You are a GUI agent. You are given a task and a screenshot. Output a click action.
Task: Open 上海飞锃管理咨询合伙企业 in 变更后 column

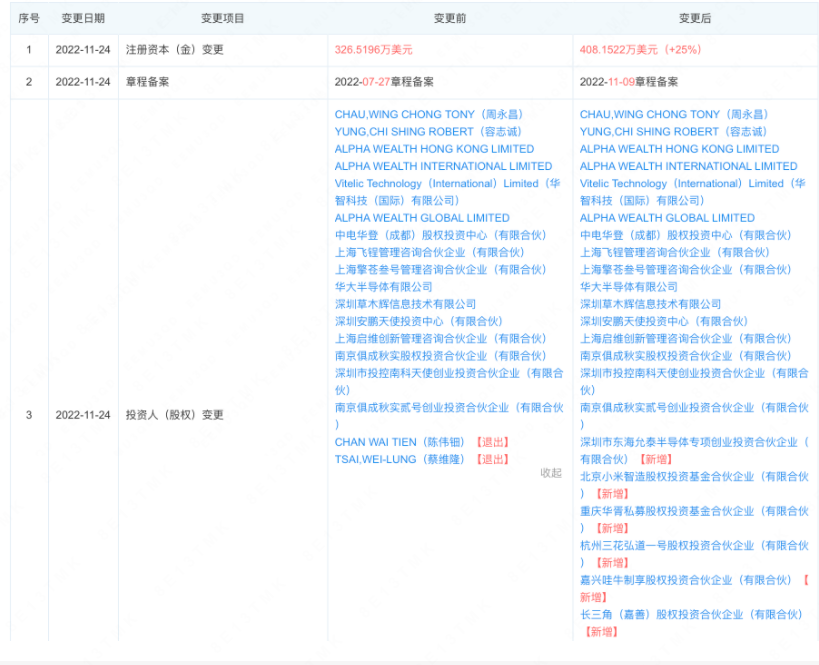[674, 252]
